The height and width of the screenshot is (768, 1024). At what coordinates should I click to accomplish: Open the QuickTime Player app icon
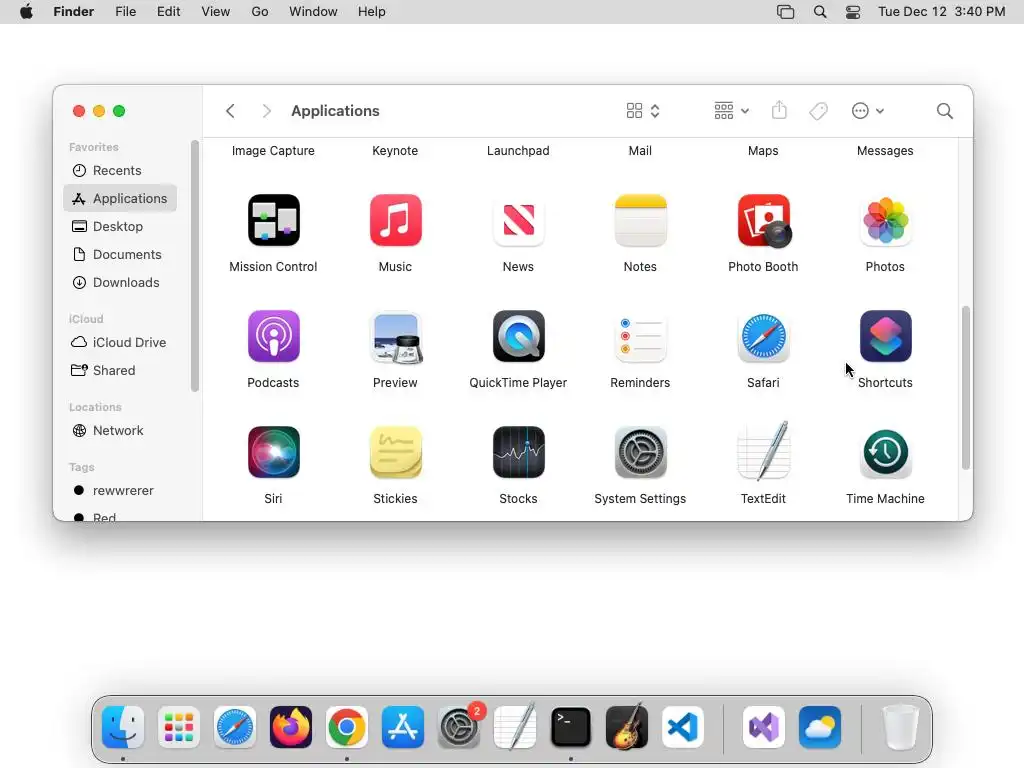click(519, 336)
